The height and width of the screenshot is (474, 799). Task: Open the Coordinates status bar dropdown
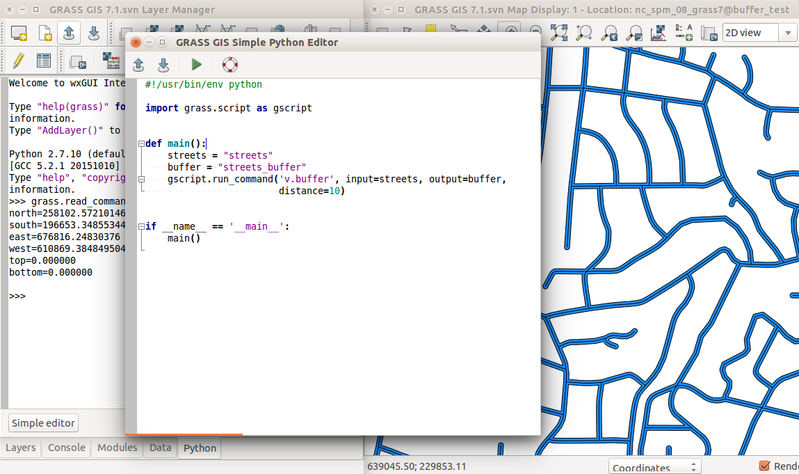point(654,467)
